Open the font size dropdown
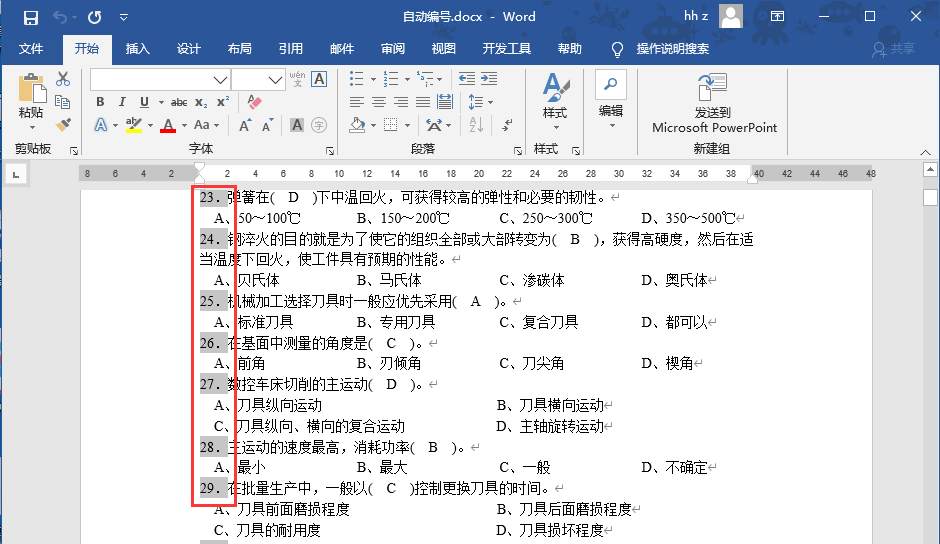The height and width of the screenshot is (544, 940). pyautogui.click(x=275, y=79)
